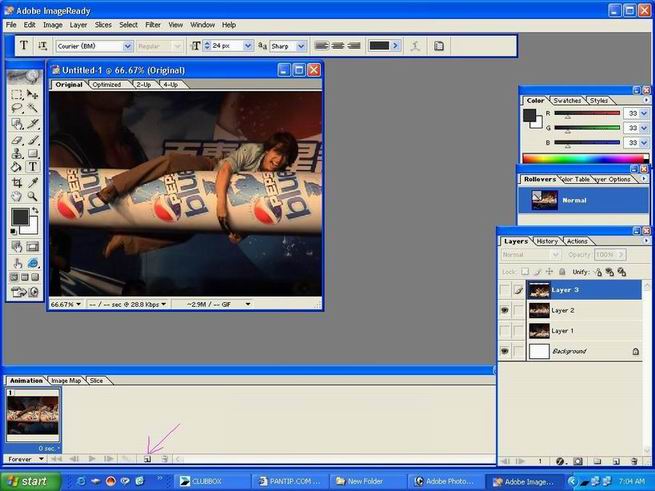The height and width of the screenshot is (491, 655).
Task: Click the Windows start button
Action: pyautogui.click(x=30, y=481)
